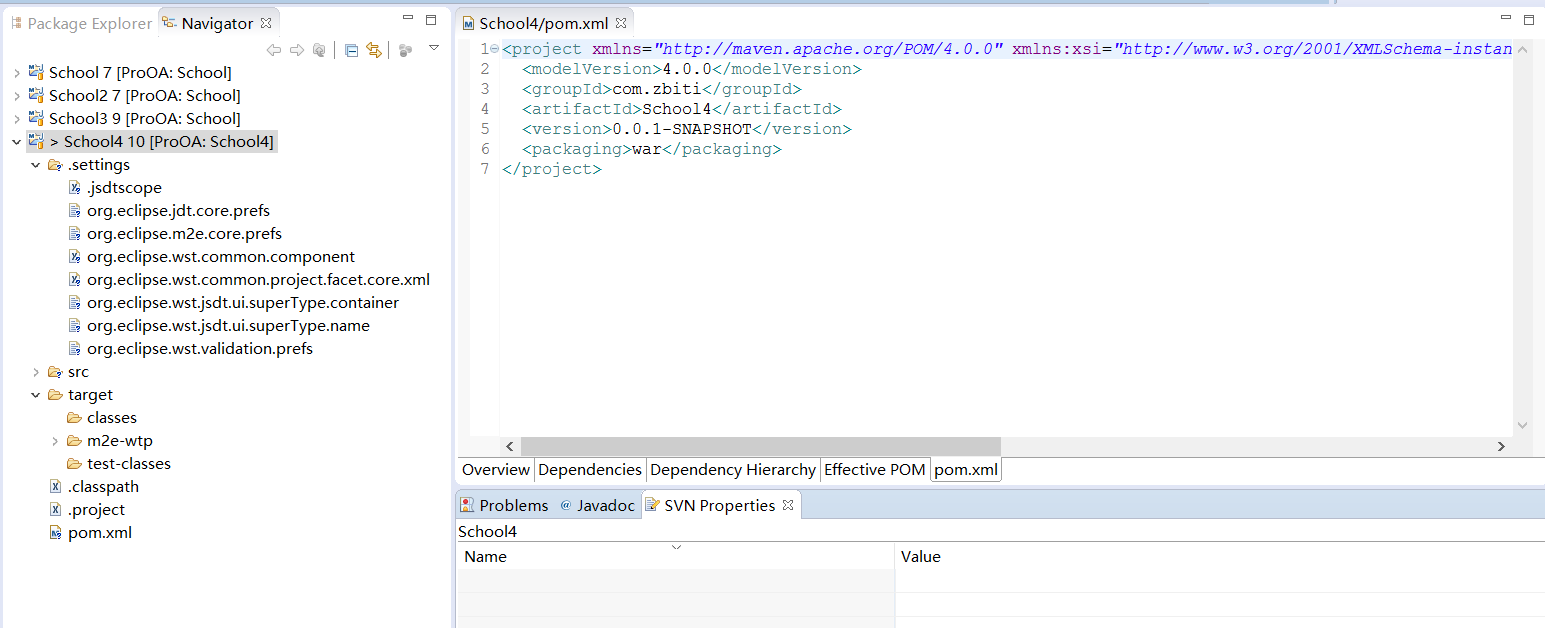Viewport: 1545px width, 628px height.
Task: Maximize the editor area
Action: [1528, 19]
